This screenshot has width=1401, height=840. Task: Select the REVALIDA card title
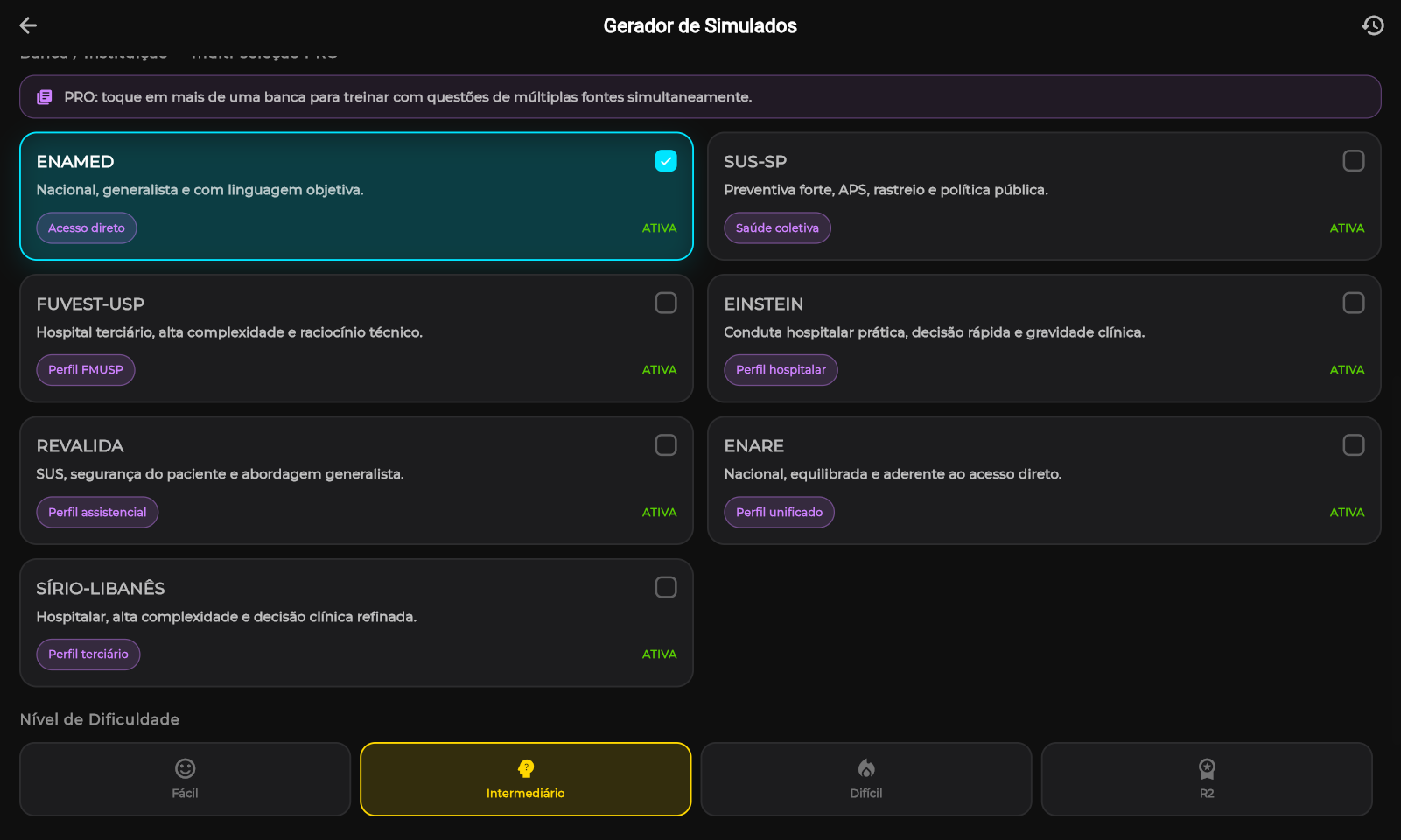[80, 446]
